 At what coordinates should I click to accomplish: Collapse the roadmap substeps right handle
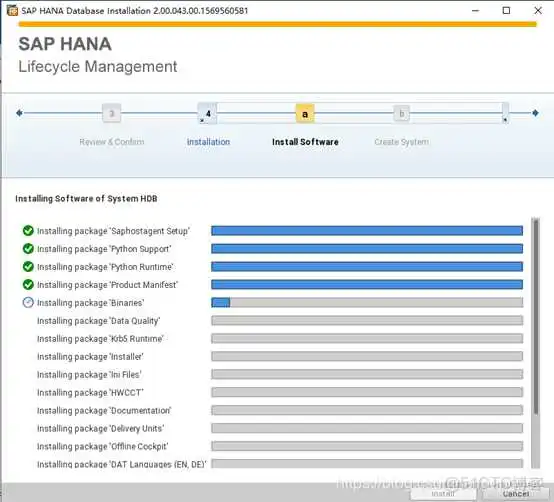[505, 113]
